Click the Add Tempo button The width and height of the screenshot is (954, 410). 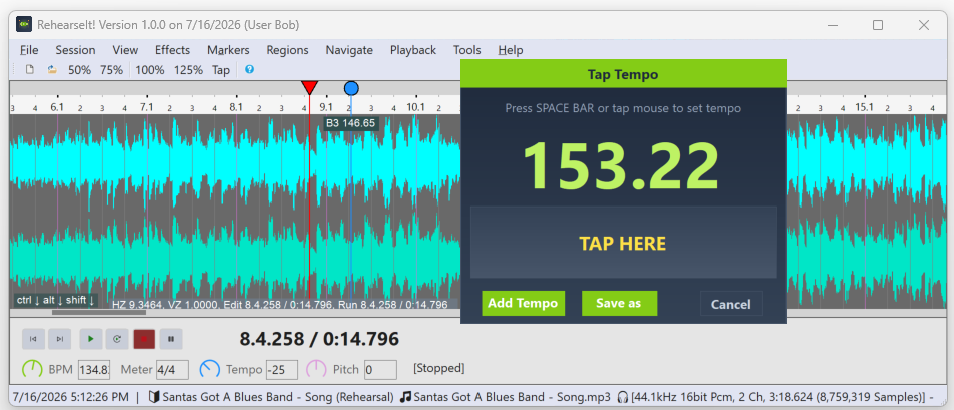[x=523, y=303]
